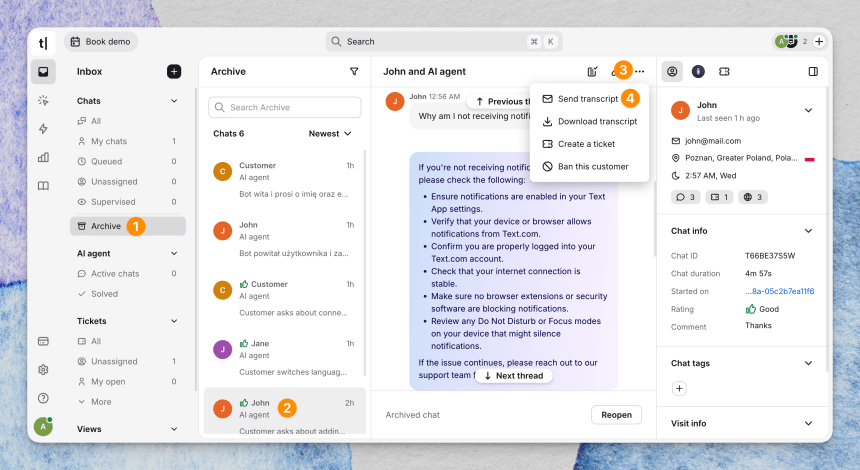The width and height of the screenshot is (860, 470).
Task: Select Unassigned chats in sidebar
Action: click(128, 182)
